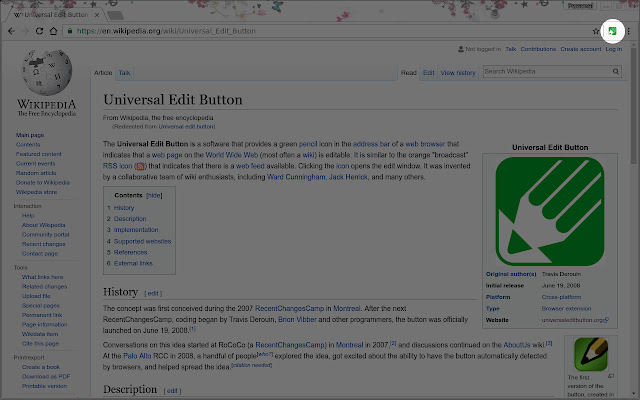Jump to Supported websites in contents
Image resolution: width=640 pixels, height=400 pixels.
[142, 241]
